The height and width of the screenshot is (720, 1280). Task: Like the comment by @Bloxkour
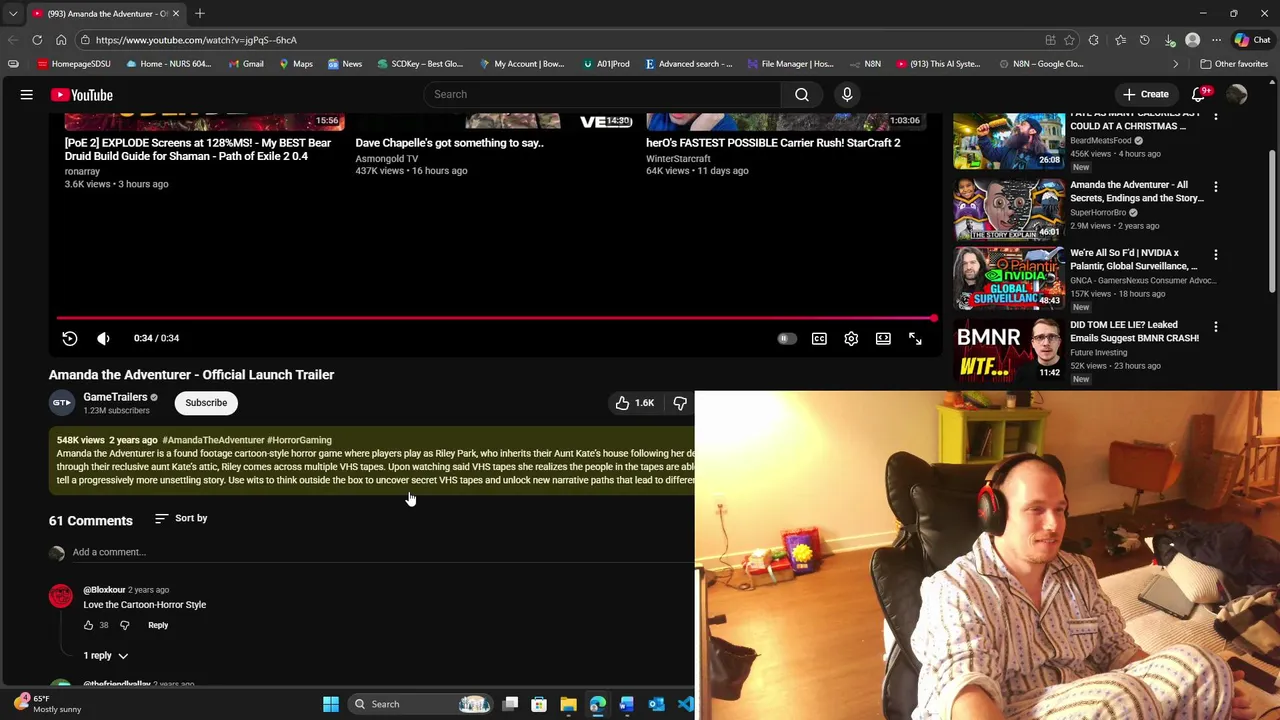(88, 625)
